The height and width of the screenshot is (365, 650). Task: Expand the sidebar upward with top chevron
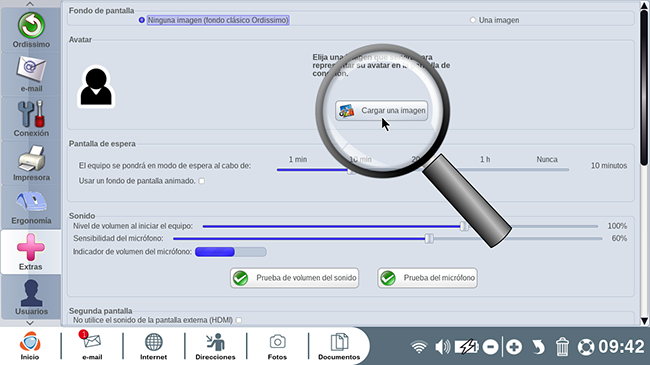point(30,4)
